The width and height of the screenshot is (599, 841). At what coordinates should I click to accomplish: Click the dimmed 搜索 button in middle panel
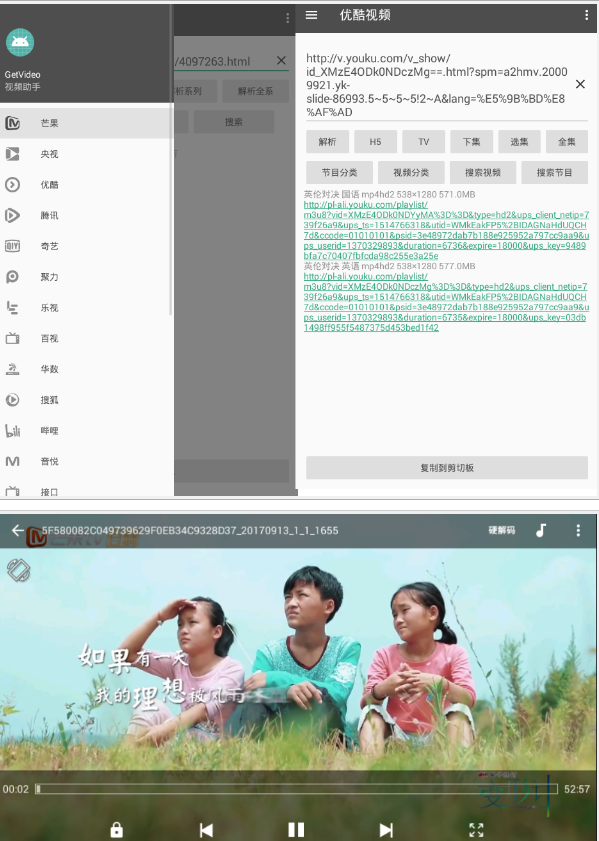234,122
